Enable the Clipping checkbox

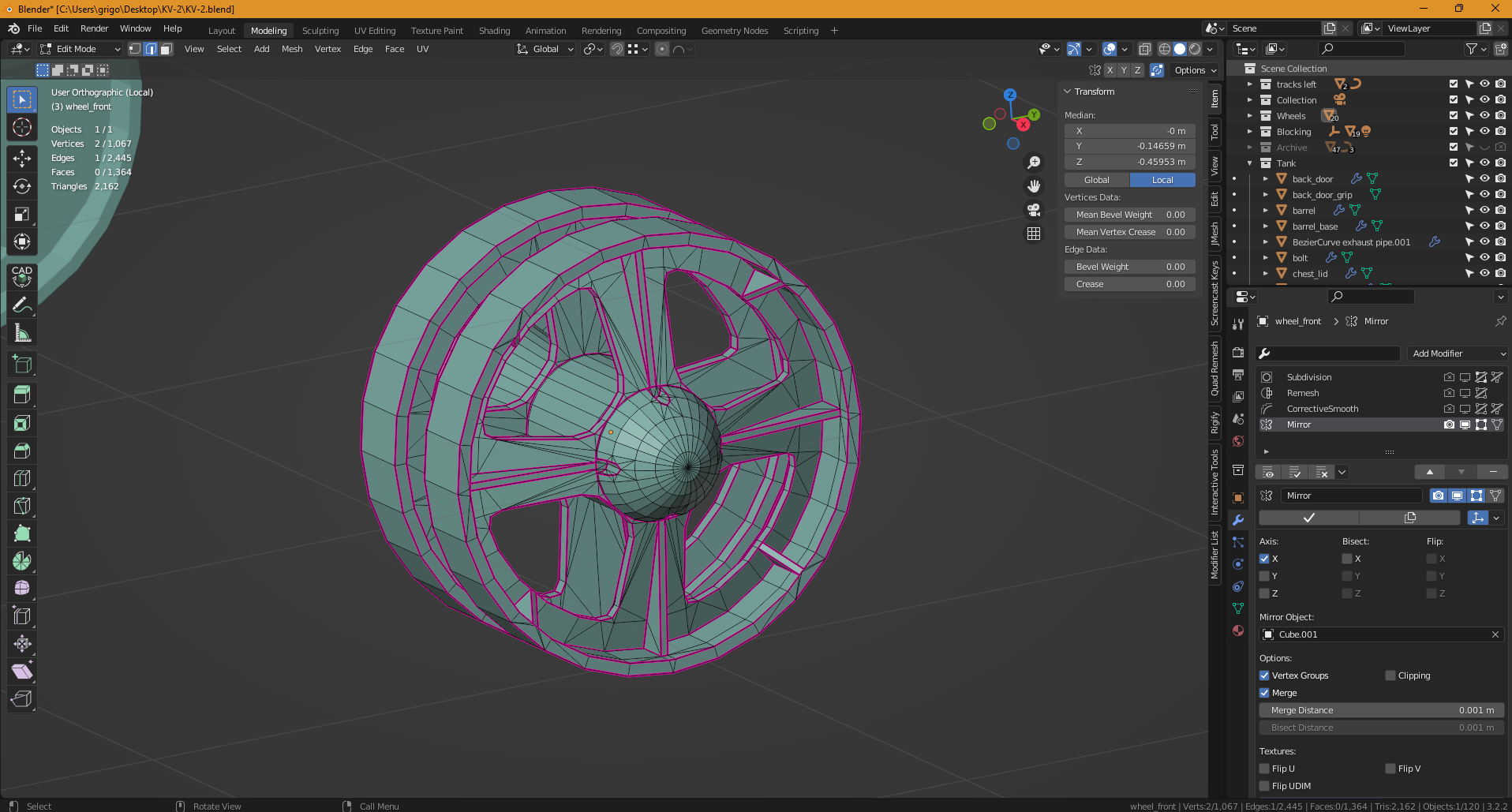point(1390,675)
